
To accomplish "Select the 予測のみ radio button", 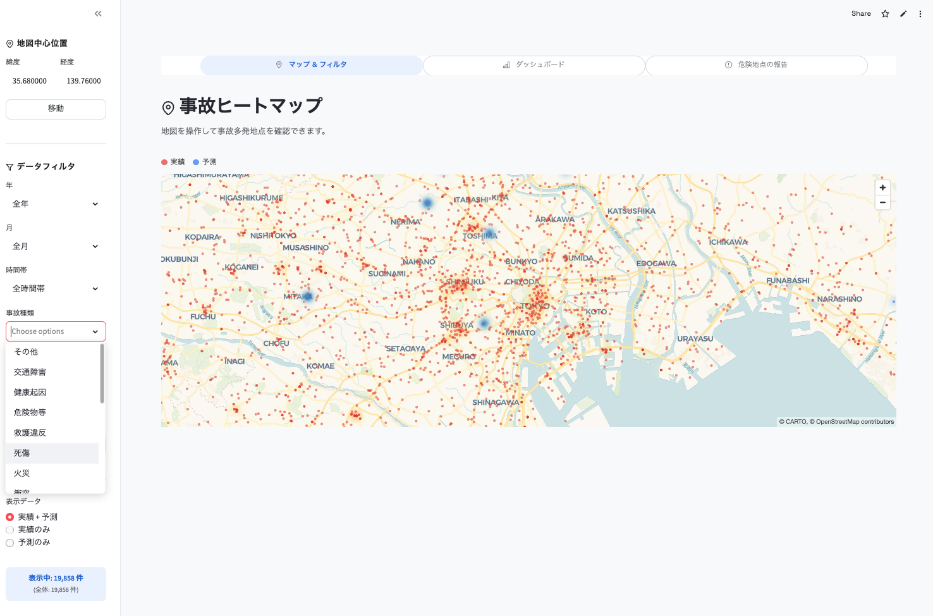I will click(10, 542).
